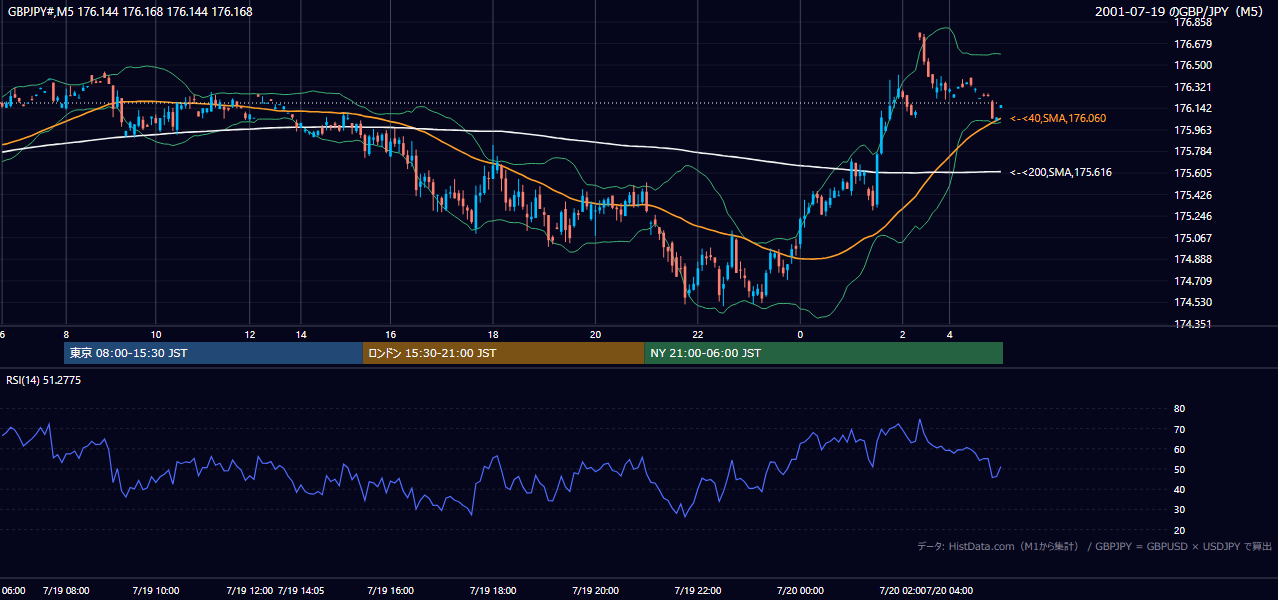Click price axis value 174.888
Image resolution: width=1278 pixels, height=600 pixels.
pyautogui.click(x=1193, y=259)
